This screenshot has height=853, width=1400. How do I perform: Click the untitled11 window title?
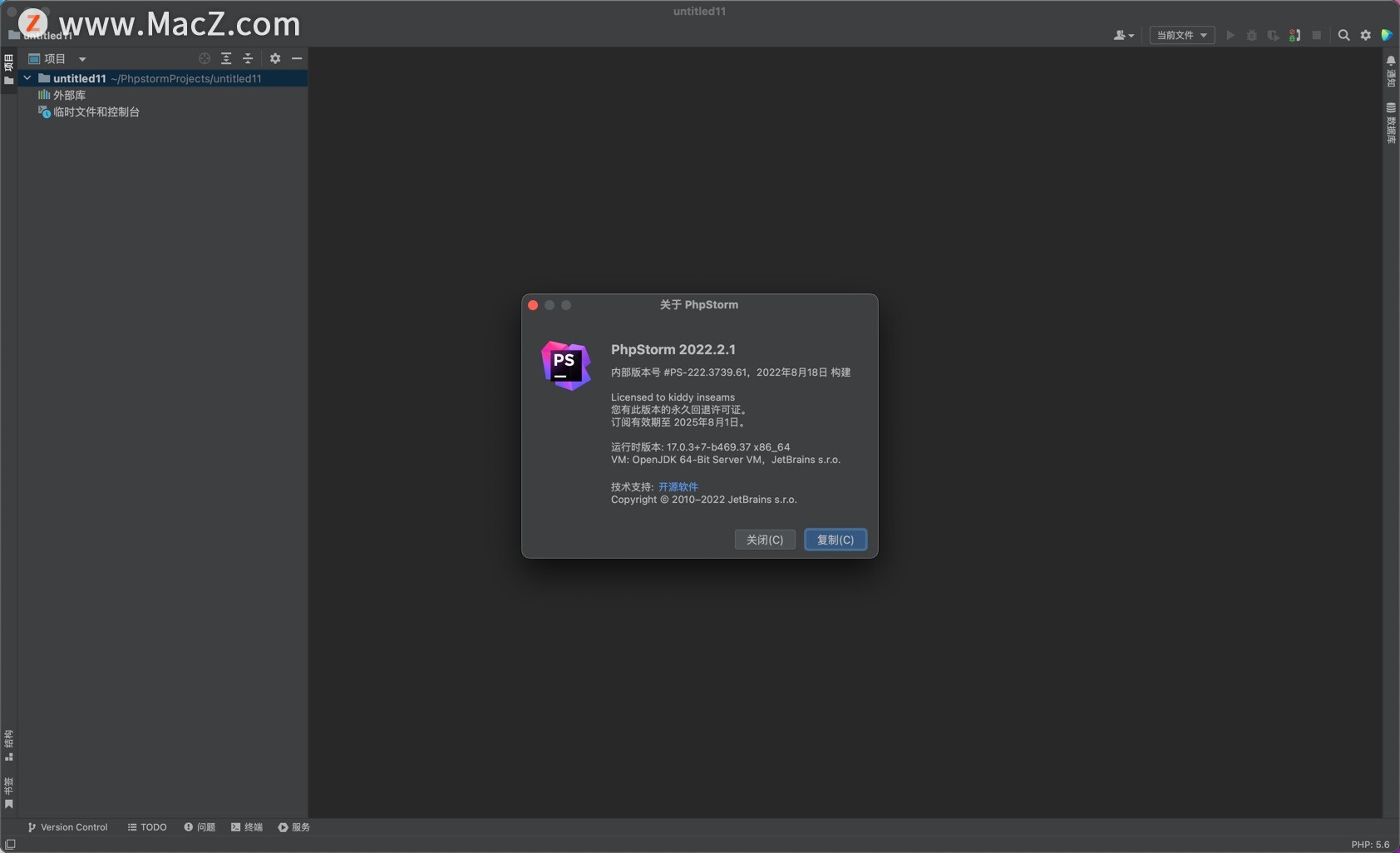pos(700,12)
